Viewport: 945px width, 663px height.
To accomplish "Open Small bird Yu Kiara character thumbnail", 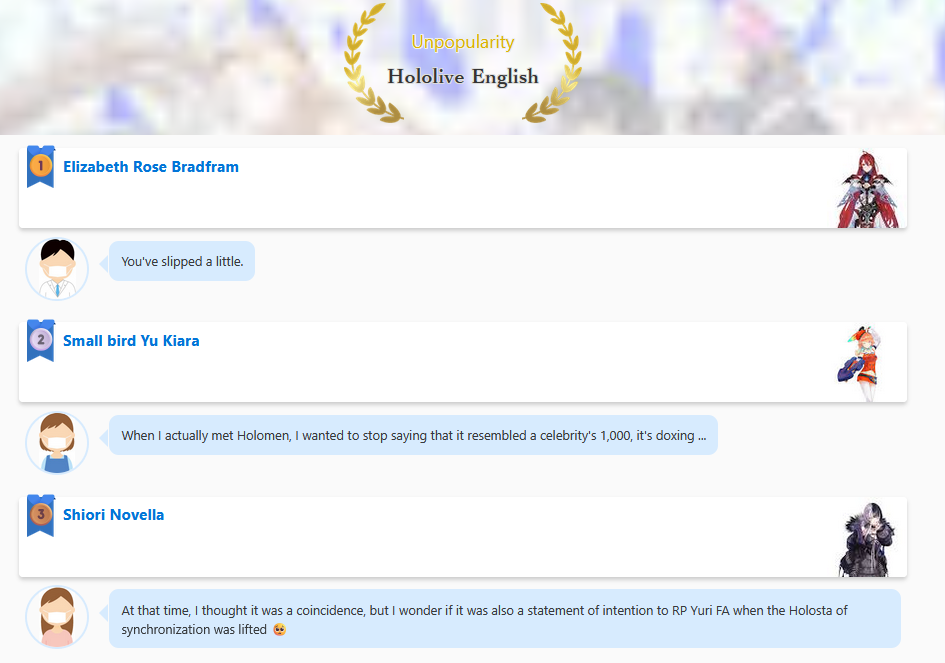I will point(860,363).
